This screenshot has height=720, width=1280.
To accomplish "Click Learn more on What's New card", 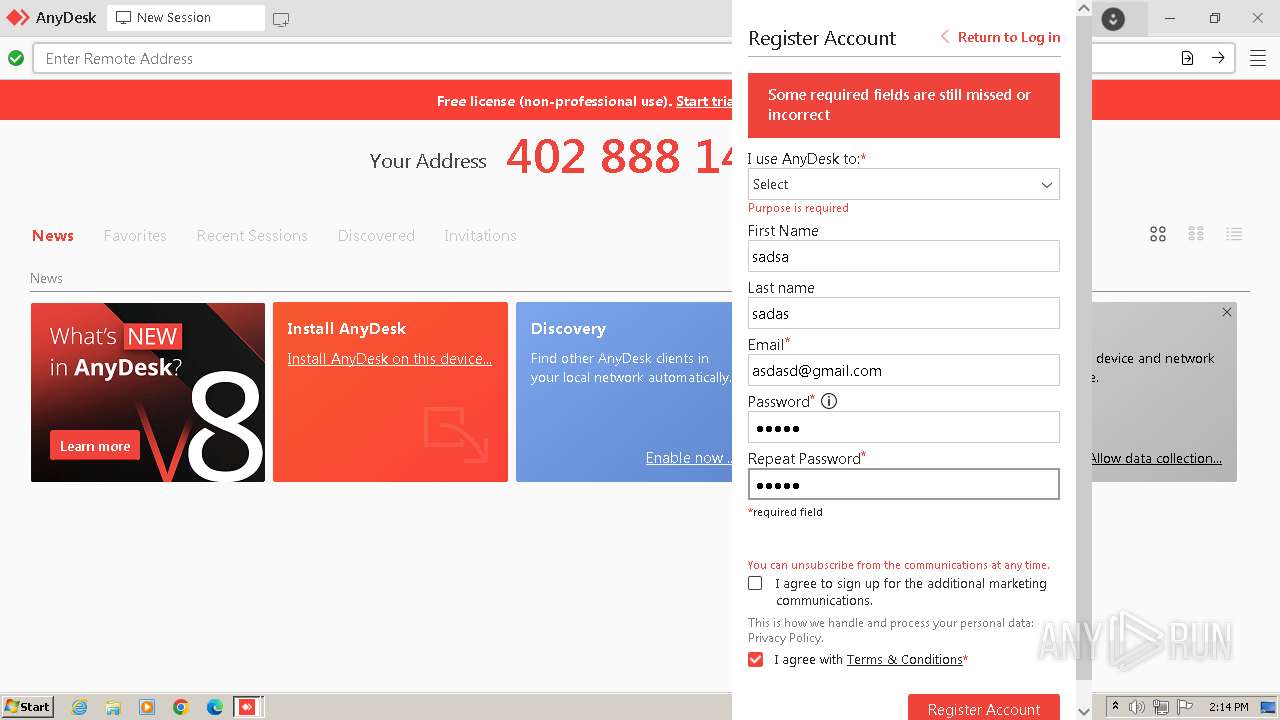I will click(x=95, y=446).
